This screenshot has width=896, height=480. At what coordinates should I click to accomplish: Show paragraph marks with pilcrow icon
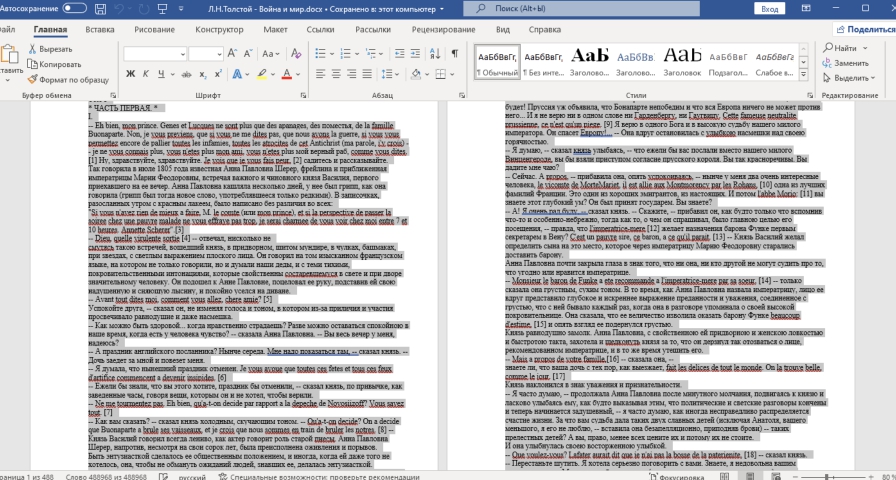pyautogui.click(x=454, y=54)
